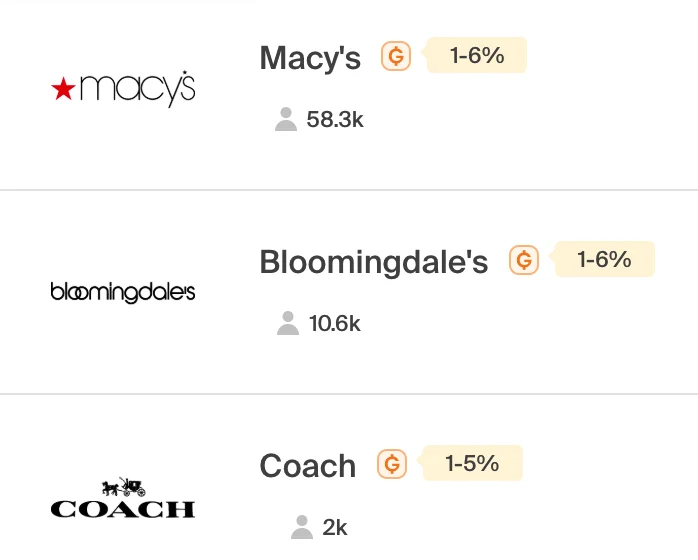This screenshot has height=560, width=698.
Task: Click the person icon beside 2k
Action: 302,527
